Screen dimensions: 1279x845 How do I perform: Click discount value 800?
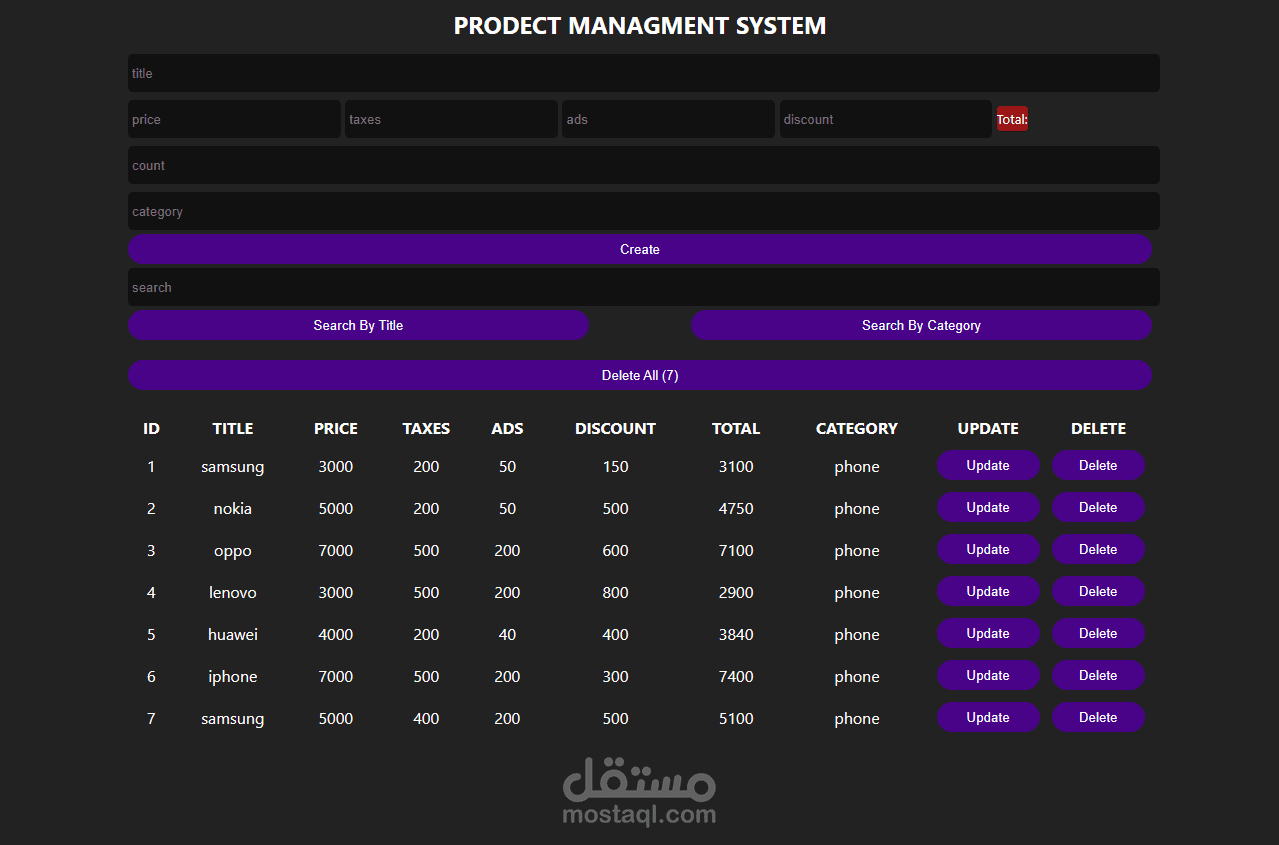pyautogui.click(x=616, y=592)
